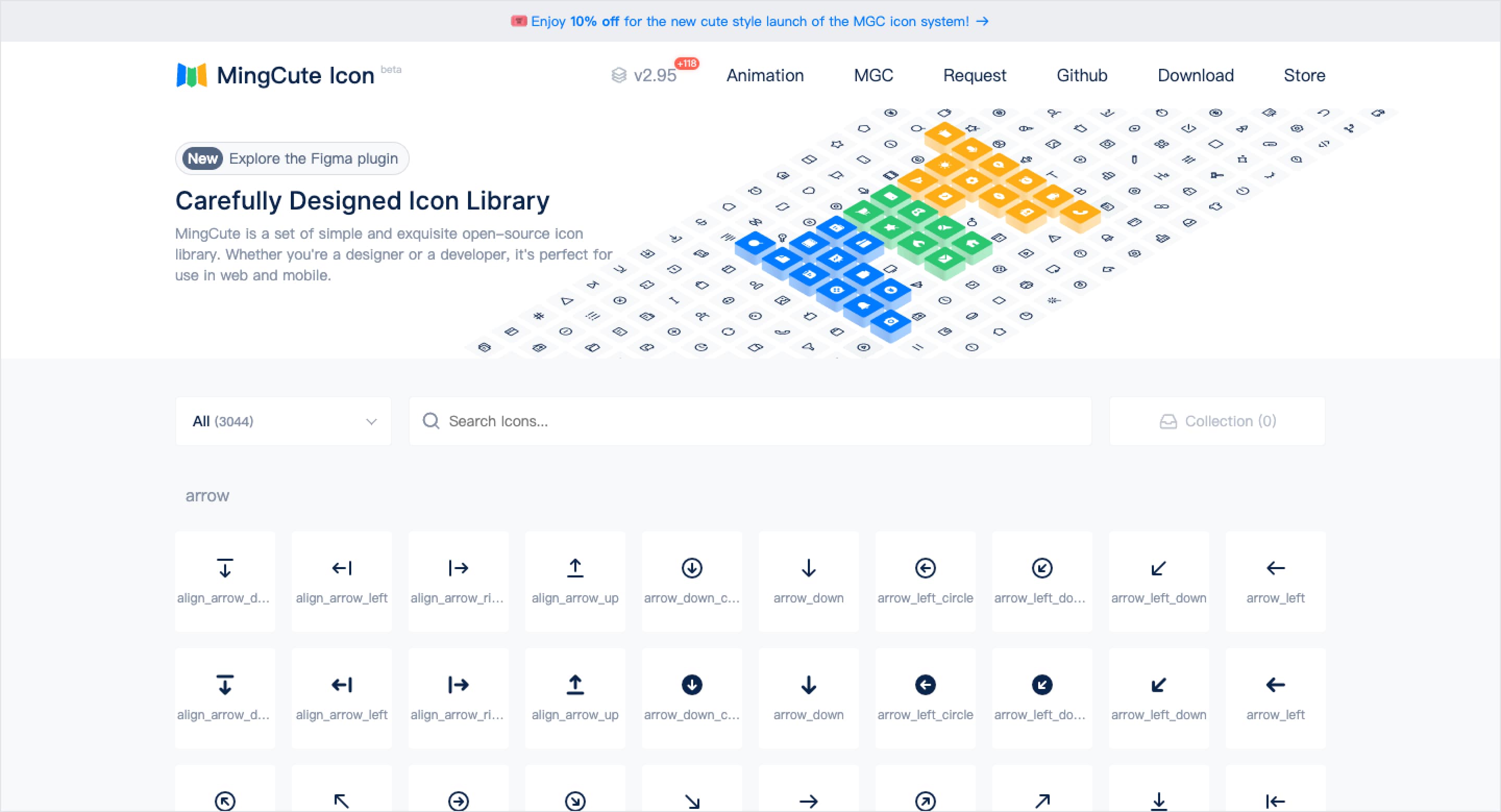
Task: Click the Search Icons input field
Action: point(749,421)
